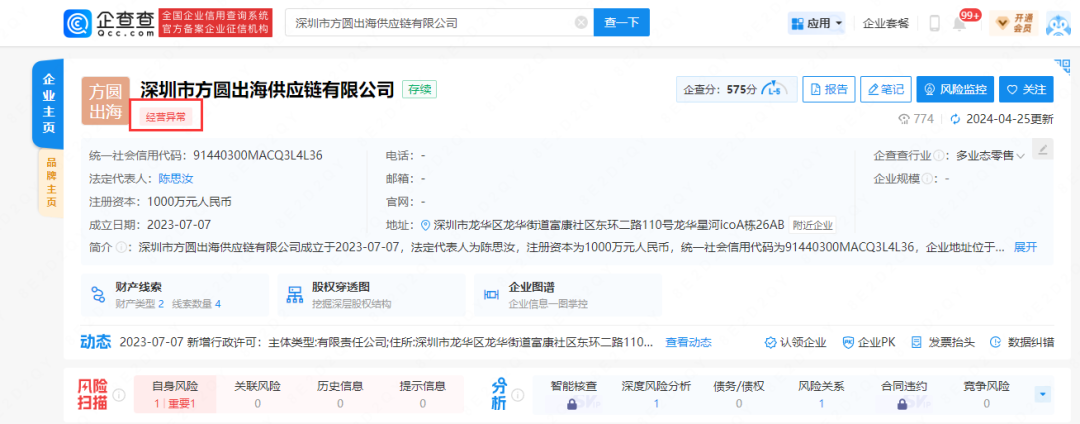Open the 发票抬头 invoice header link
1080x424 pixels.
(x=942, y=342)
